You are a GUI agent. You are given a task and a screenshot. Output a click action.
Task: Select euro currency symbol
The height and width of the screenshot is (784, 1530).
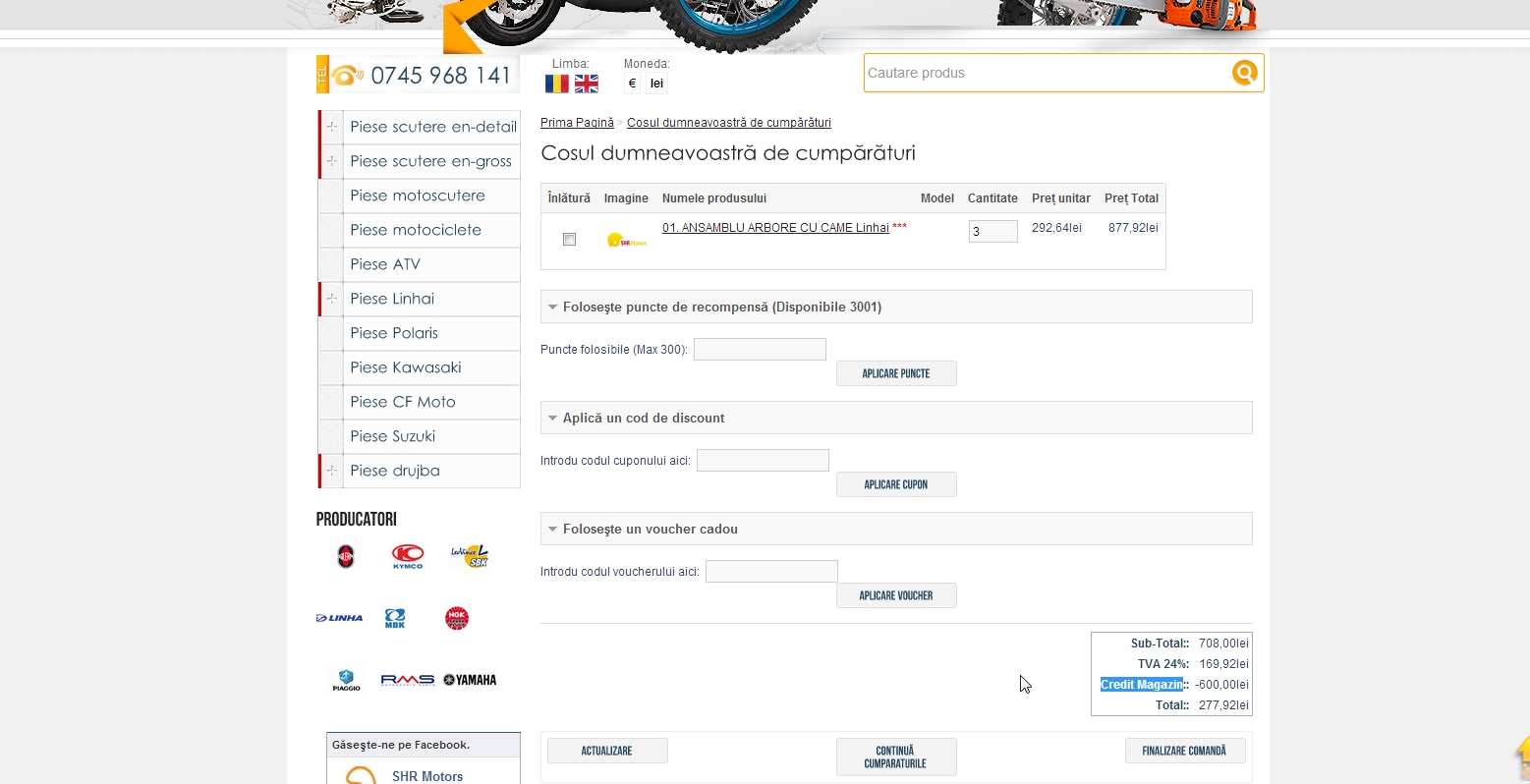[x=632, y=84]
